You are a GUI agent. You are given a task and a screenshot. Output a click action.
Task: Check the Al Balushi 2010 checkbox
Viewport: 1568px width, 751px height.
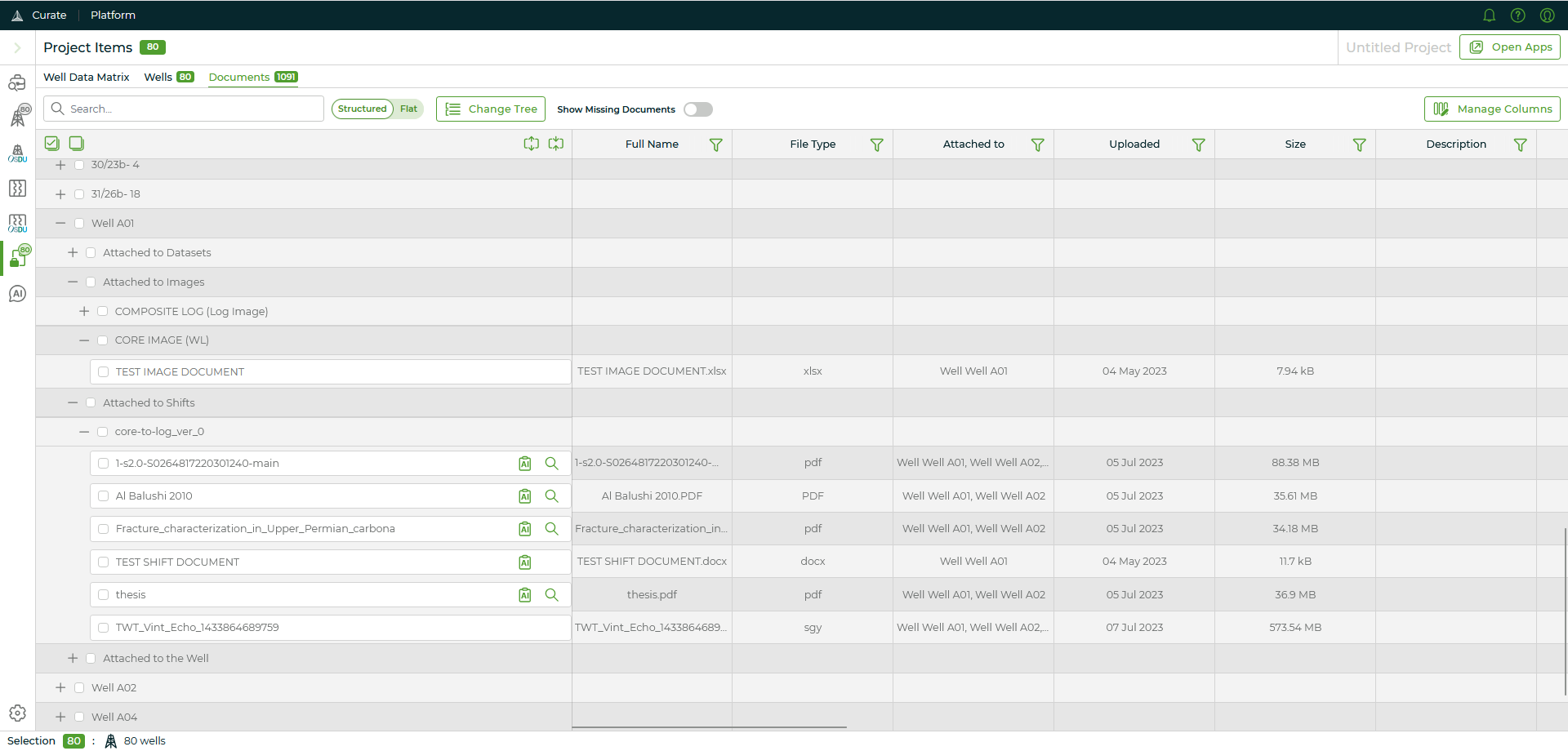pos(104,496)
